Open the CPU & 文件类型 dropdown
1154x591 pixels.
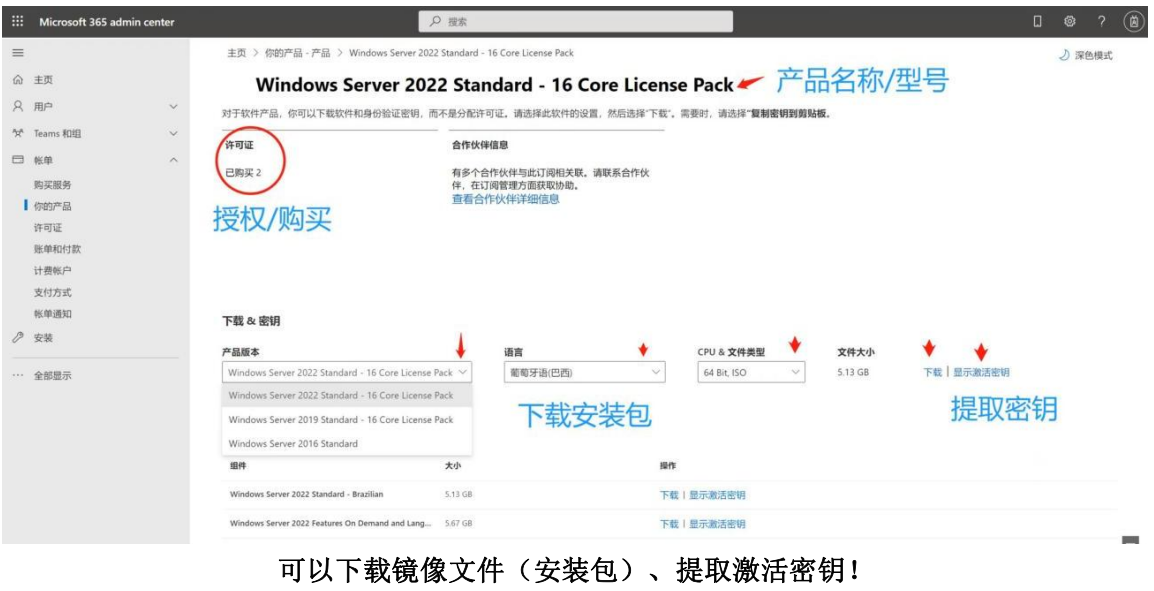tap(751, 372)
